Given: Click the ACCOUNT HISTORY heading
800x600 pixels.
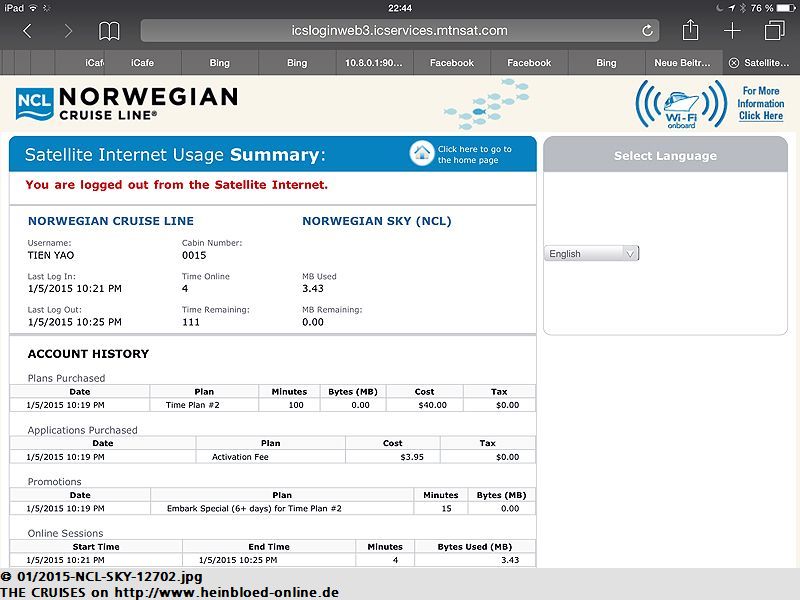Looking at the screenshot, I should (88, 354).
